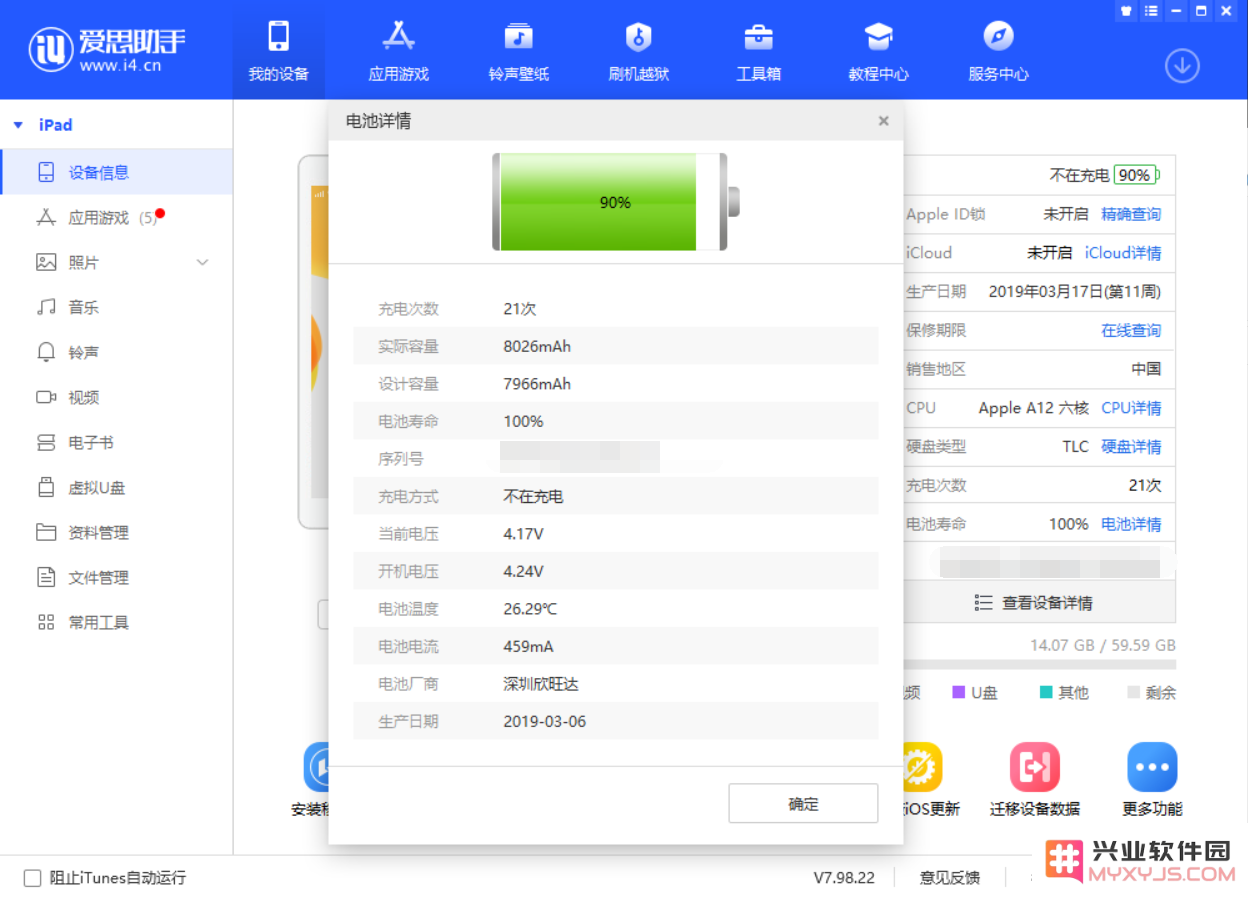Screen dimensions: 1248x898
Task: Open the 刷机越狱 tab
Action: point(638,50)
